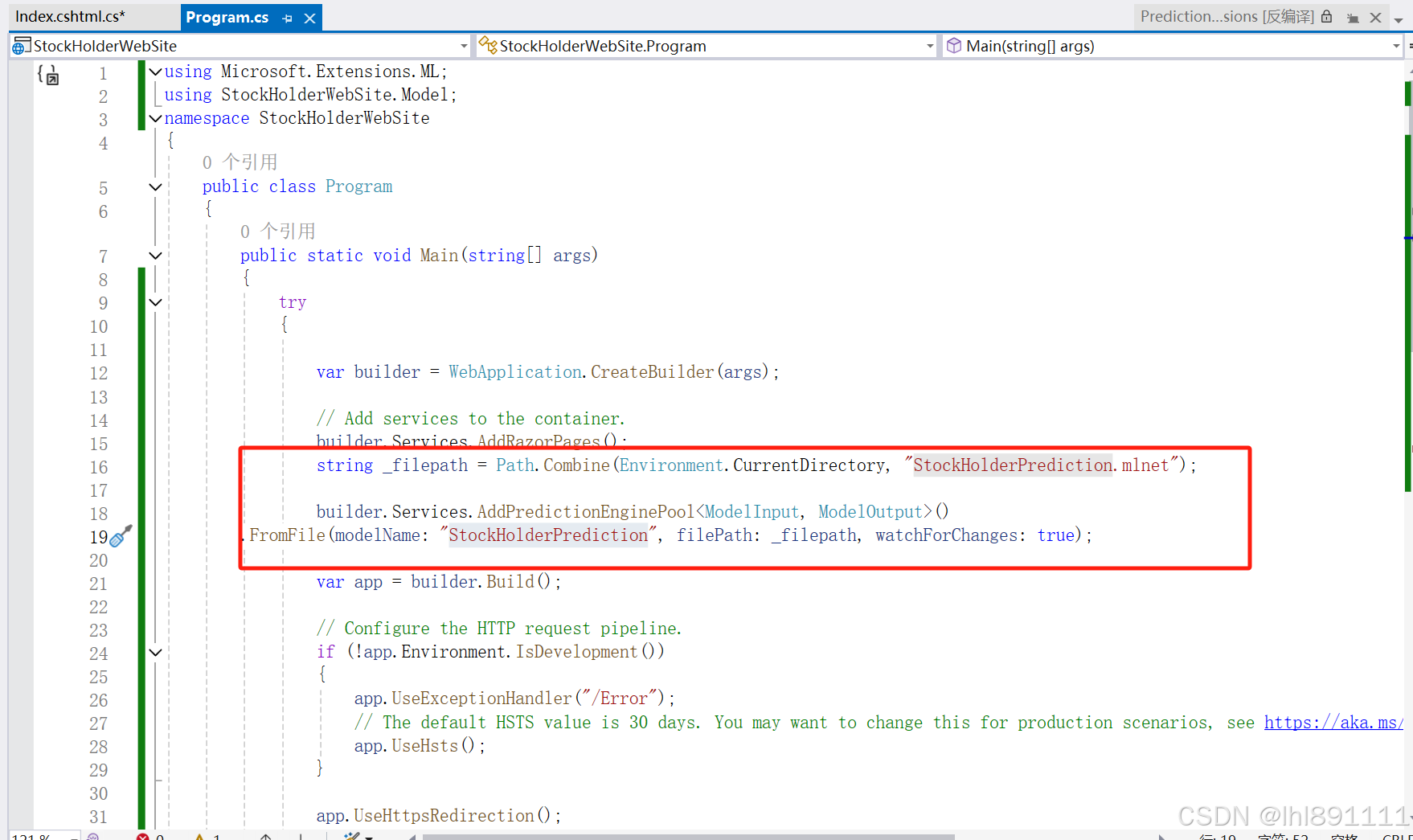This screenshot has height=840, width=1413.
Task: Click 'builder.Build()' on line 21
Action: [481, 582]
